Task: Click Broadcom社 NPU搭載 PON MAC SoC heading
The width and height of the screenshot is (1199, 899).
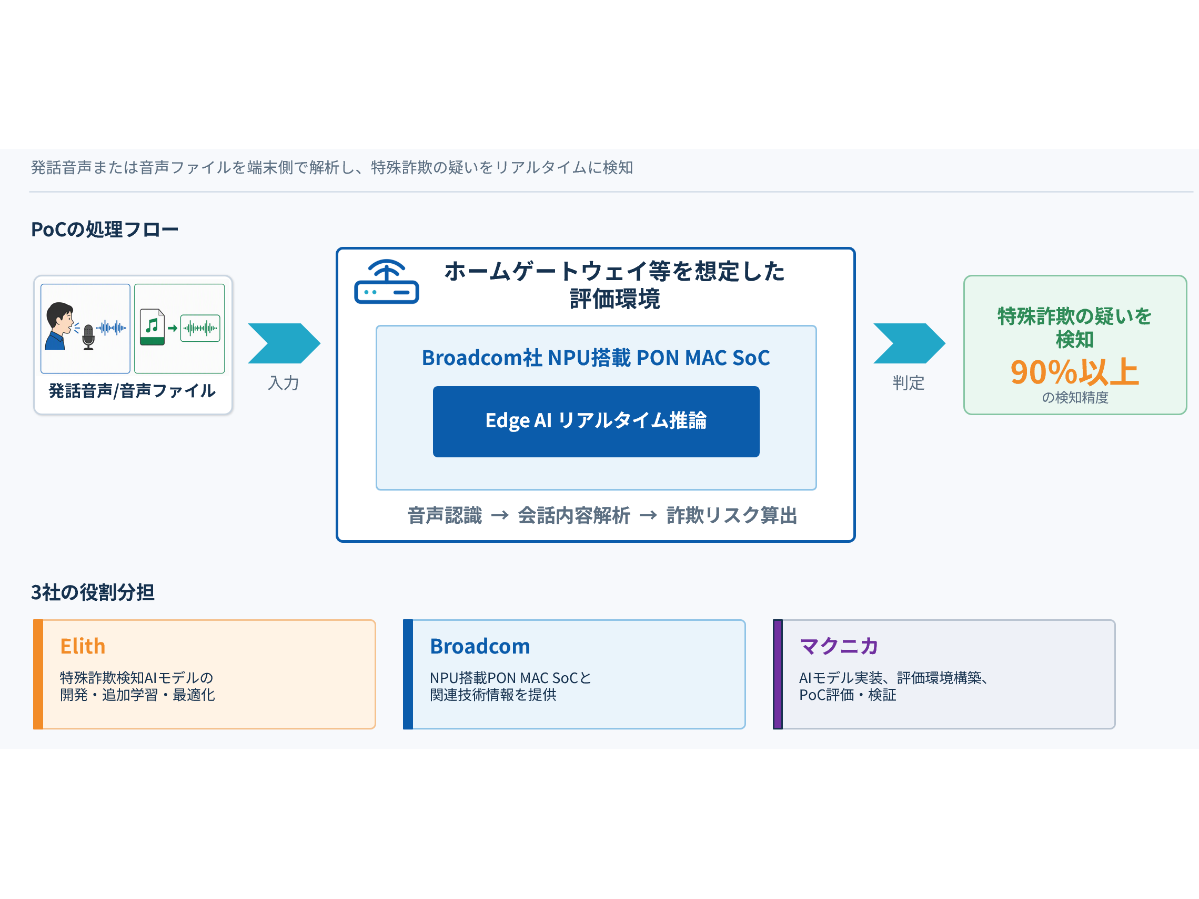Action: point(596,358)
